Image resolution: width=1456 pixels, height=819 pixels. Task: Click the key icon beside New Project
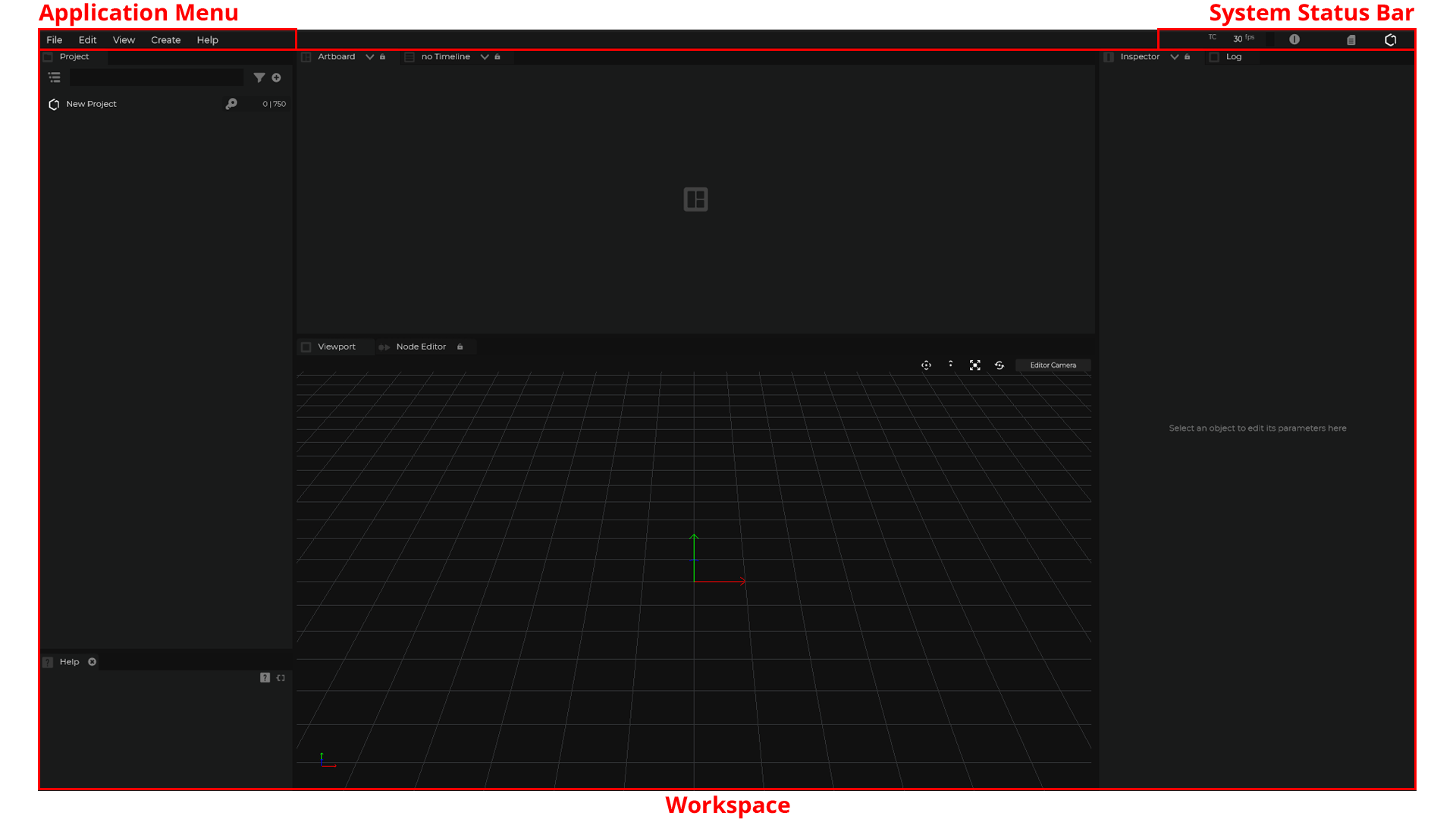pyautogui.click(x=231, y=104)
